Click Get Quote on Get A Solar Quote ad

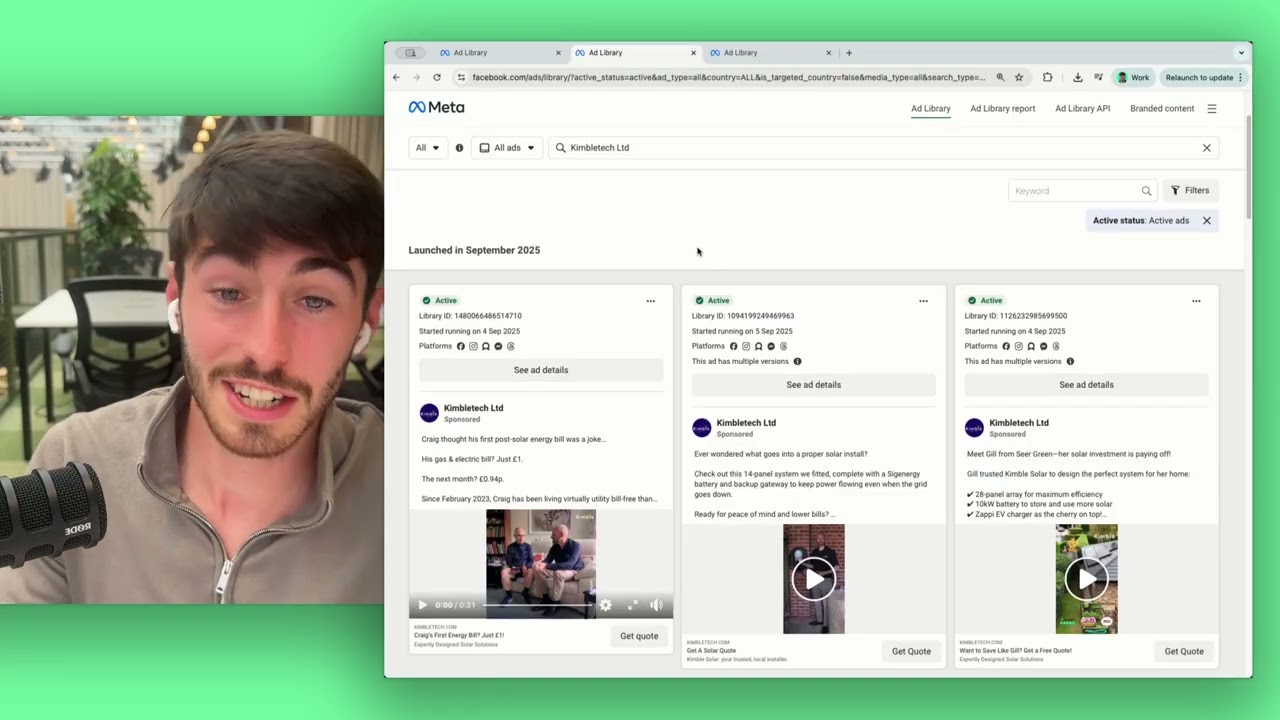tap(911, 651)
